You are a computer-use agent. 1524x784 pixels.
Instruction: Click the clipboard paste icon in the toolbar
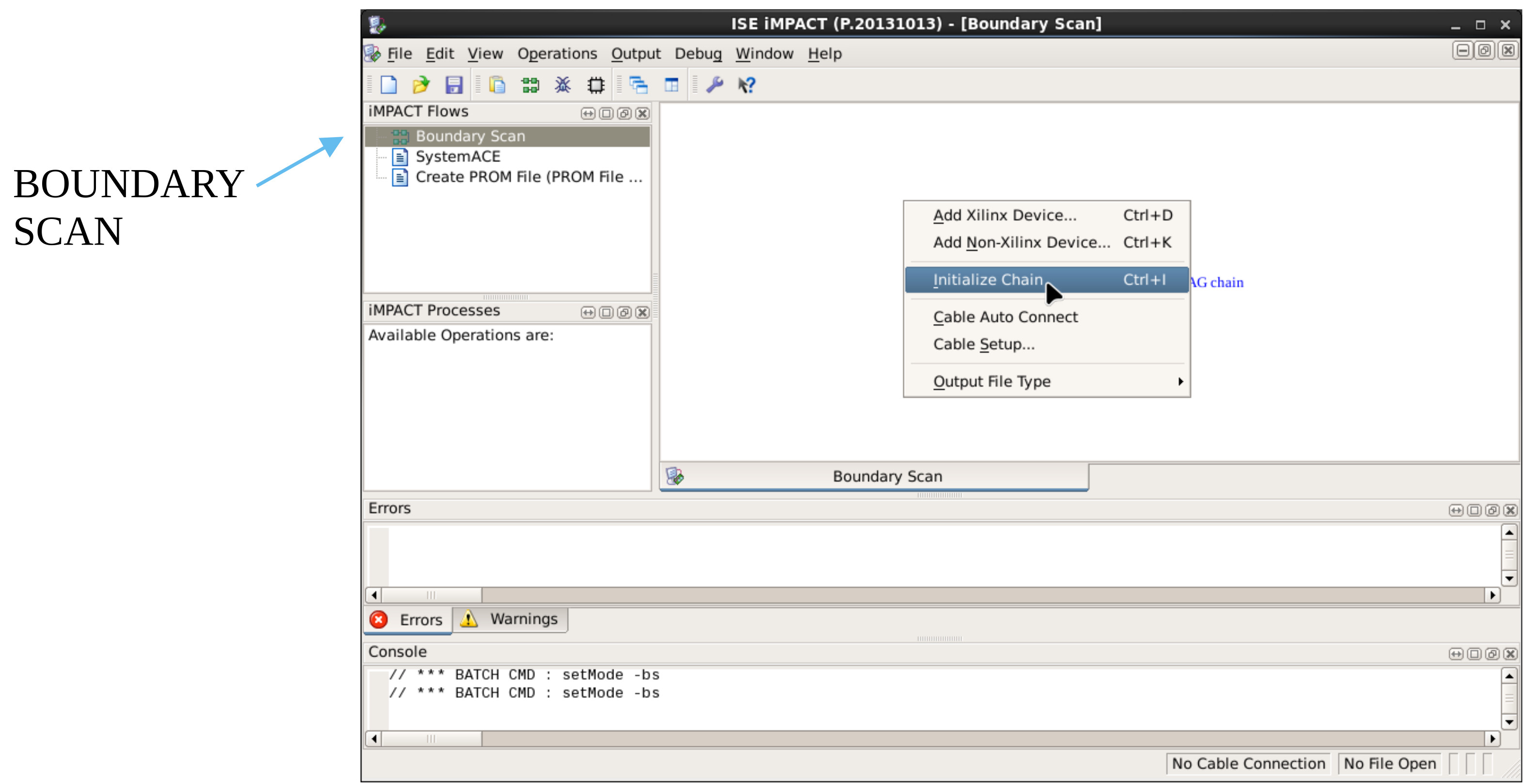pos(497,85)
